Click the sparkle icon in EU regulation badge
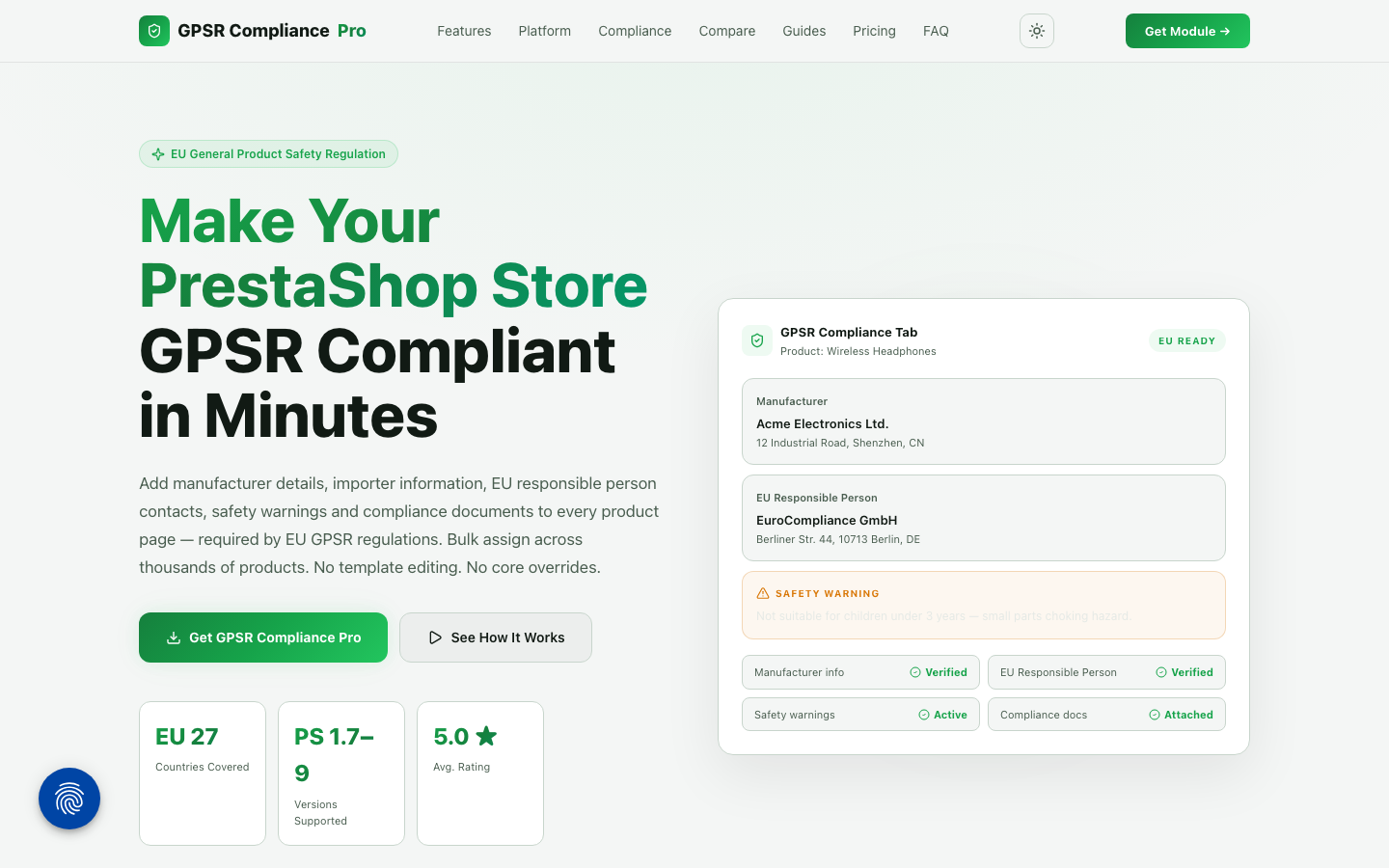Viewport: 1389px width, 868px height. [x=158, y=154]
